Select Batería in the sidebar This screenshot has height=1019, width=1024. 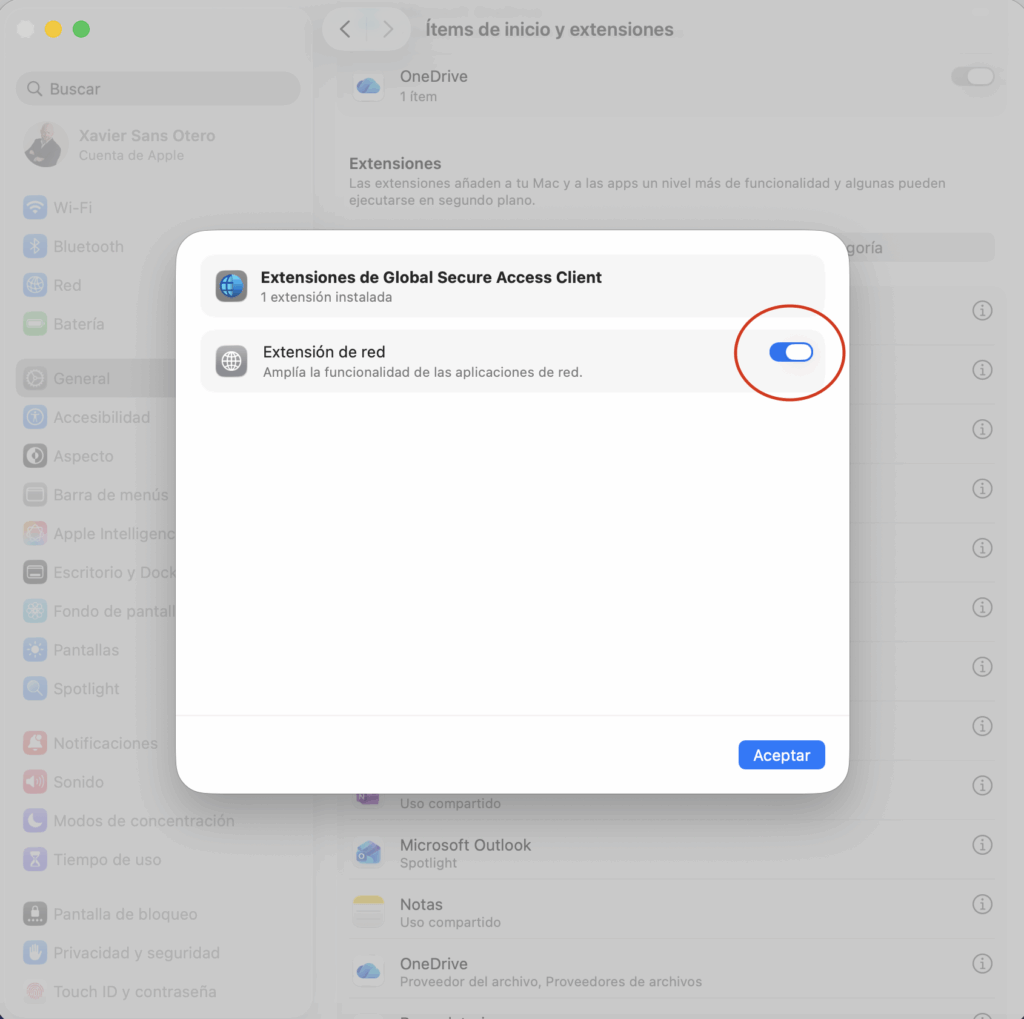pos(78,324)
